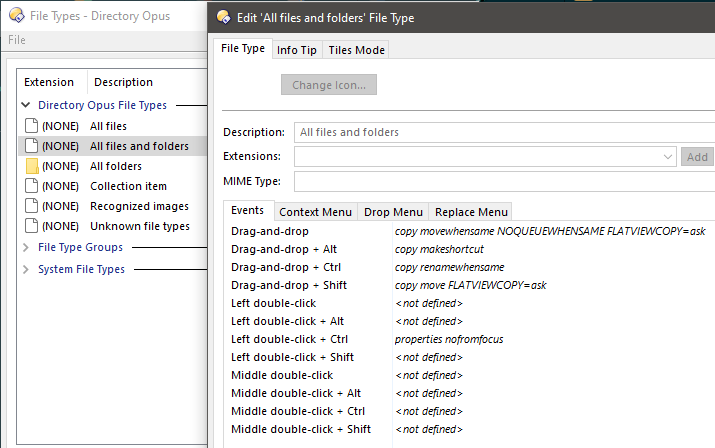Viewport: 715px width, 448px height.
Task: Select the Middle double-click event row
Action: [x=470, y=375]
